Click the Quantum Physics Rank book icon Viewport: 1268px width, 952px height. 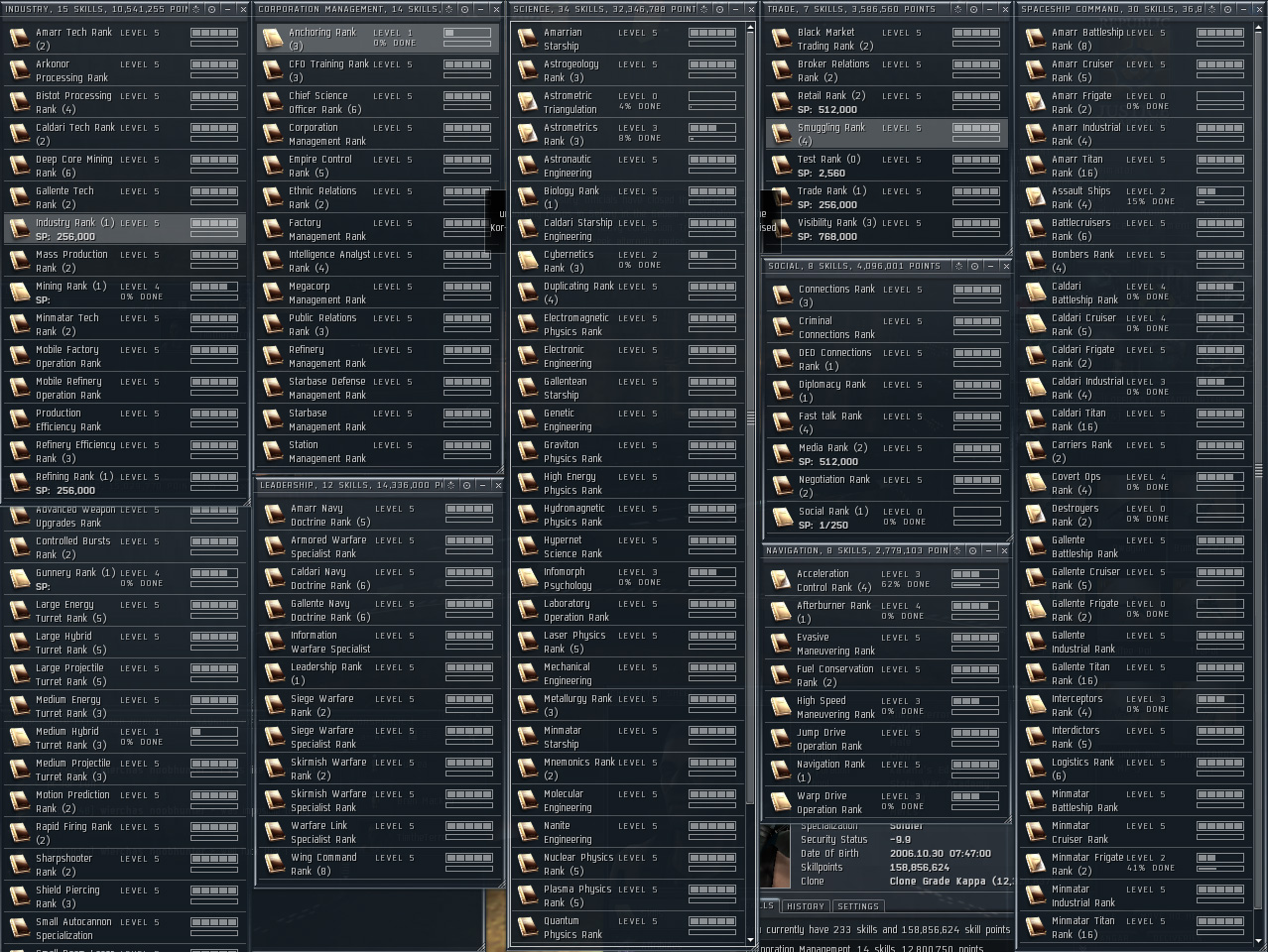[x=527, y=927]
